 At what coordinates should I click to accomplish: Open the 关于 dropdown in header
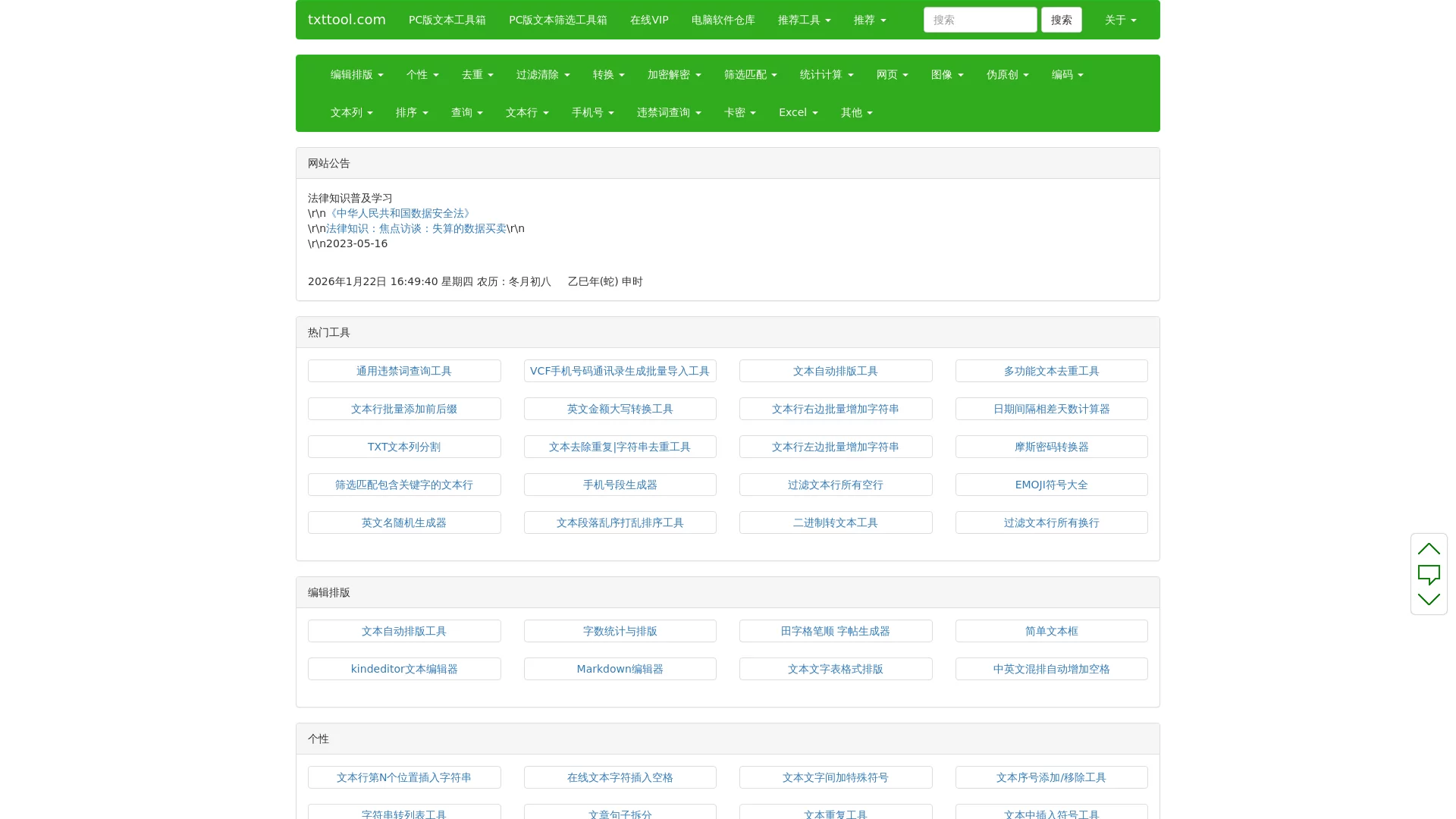[1120, 20]
